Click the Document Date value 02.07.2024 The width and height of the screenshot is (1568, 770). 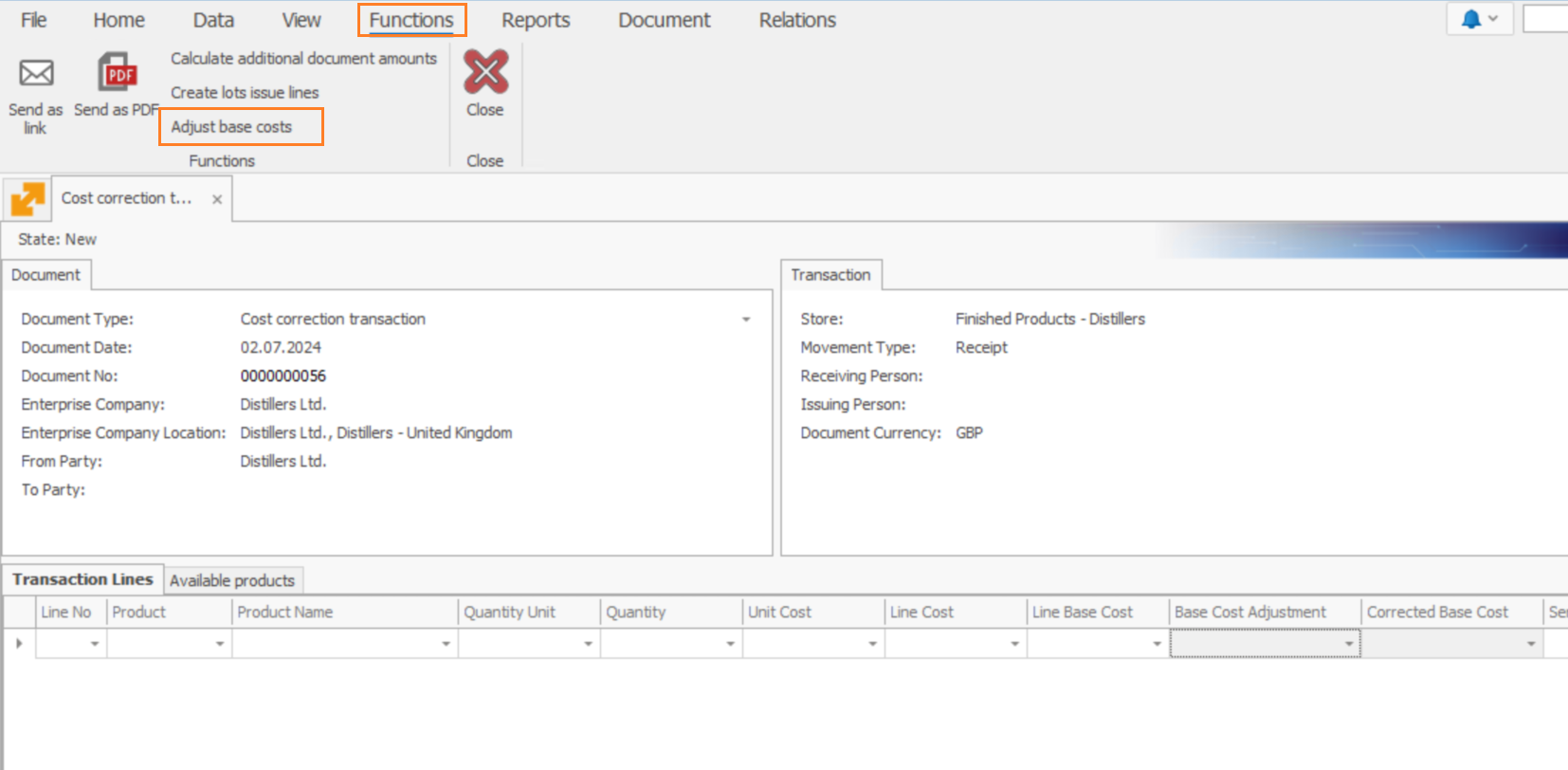[x=281, y=347]
